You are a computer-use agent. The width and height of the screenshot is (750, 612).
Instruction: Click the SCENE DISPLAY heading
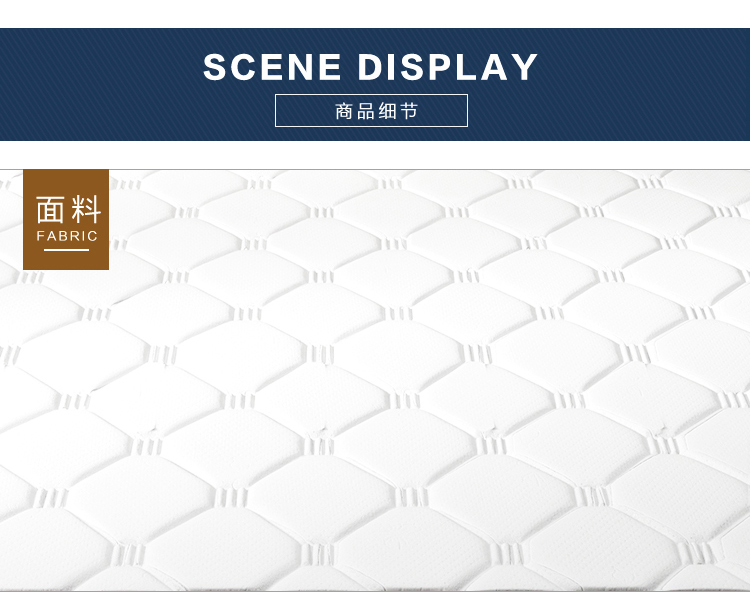tap(371, 67)
